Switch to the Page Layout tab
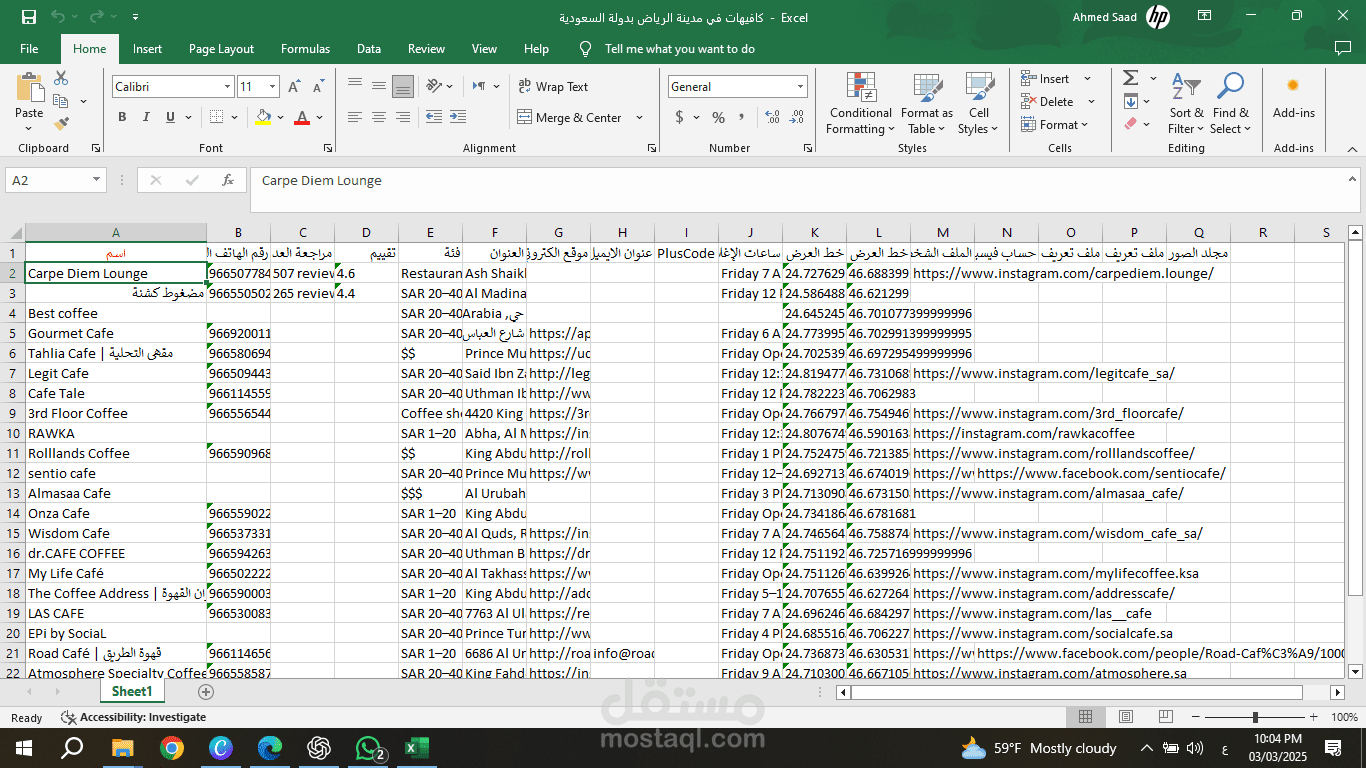The image size is (1366, 768). pos(221,48)
